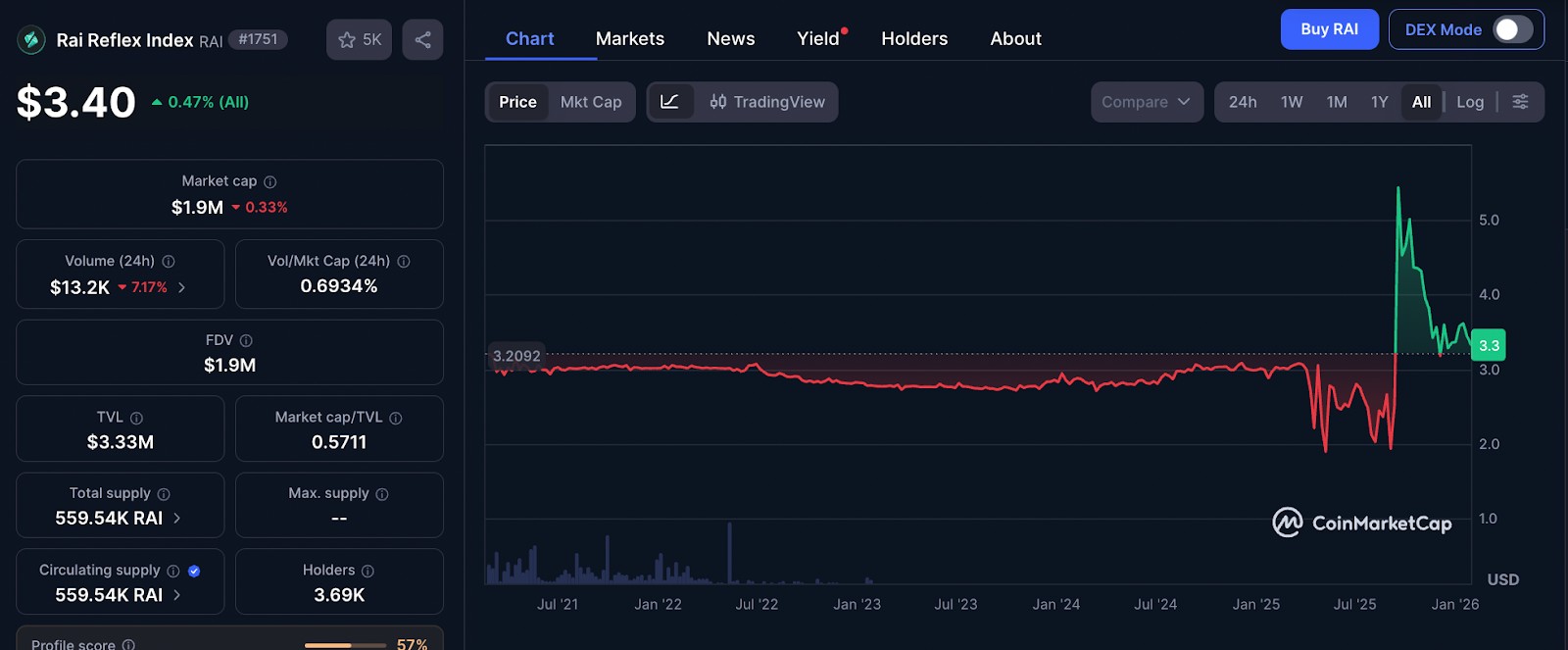Click the 5K watchlist count
This screenshot has width=1568, height=650.
click(x=372, y=40)
